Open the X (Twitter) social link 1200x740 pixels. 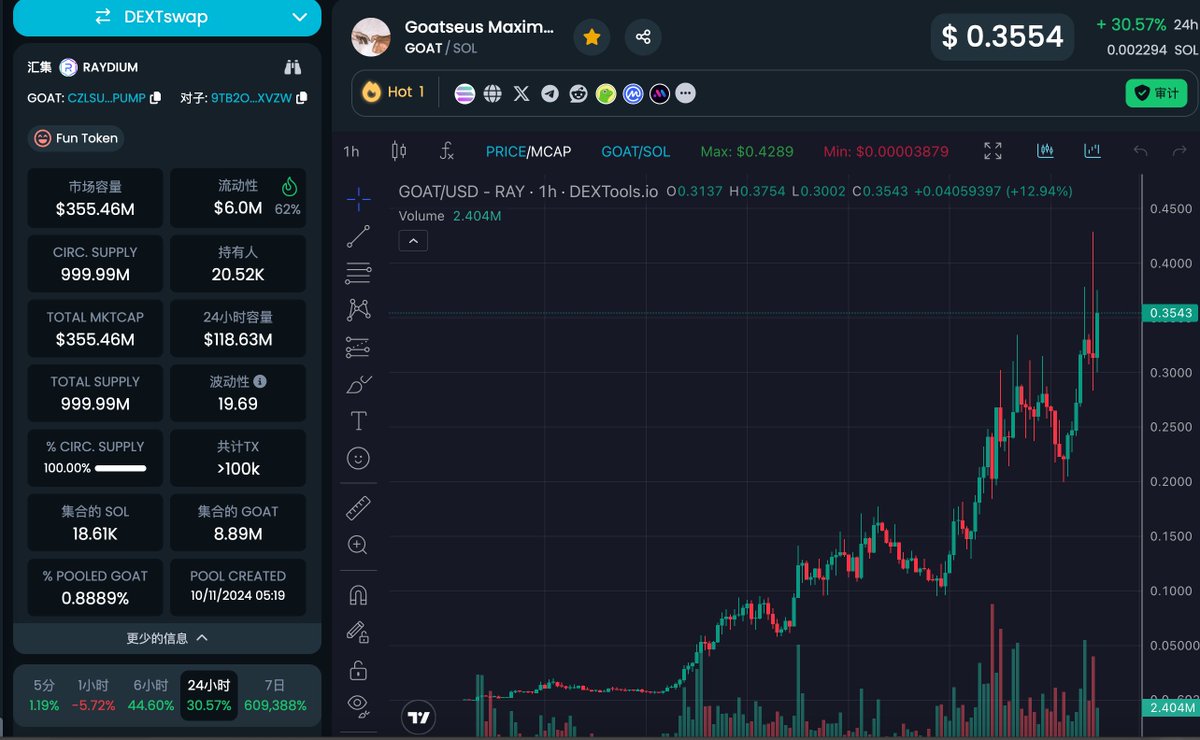click(x=521, y=93)
